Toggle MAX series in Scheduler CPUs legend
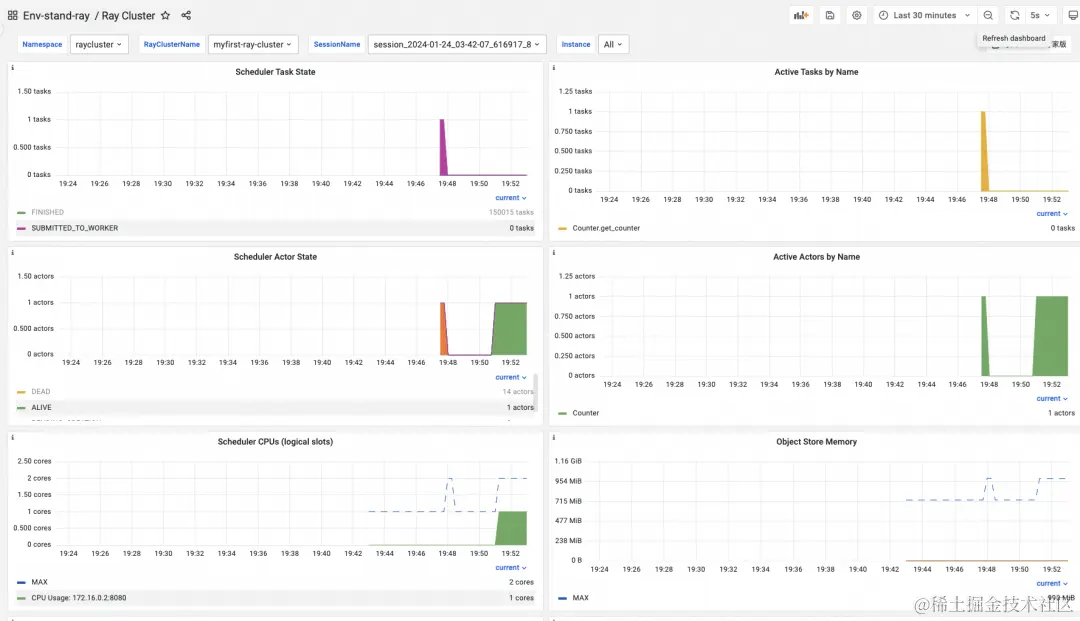Screen dimensions: 1080x621 (39, 582)
